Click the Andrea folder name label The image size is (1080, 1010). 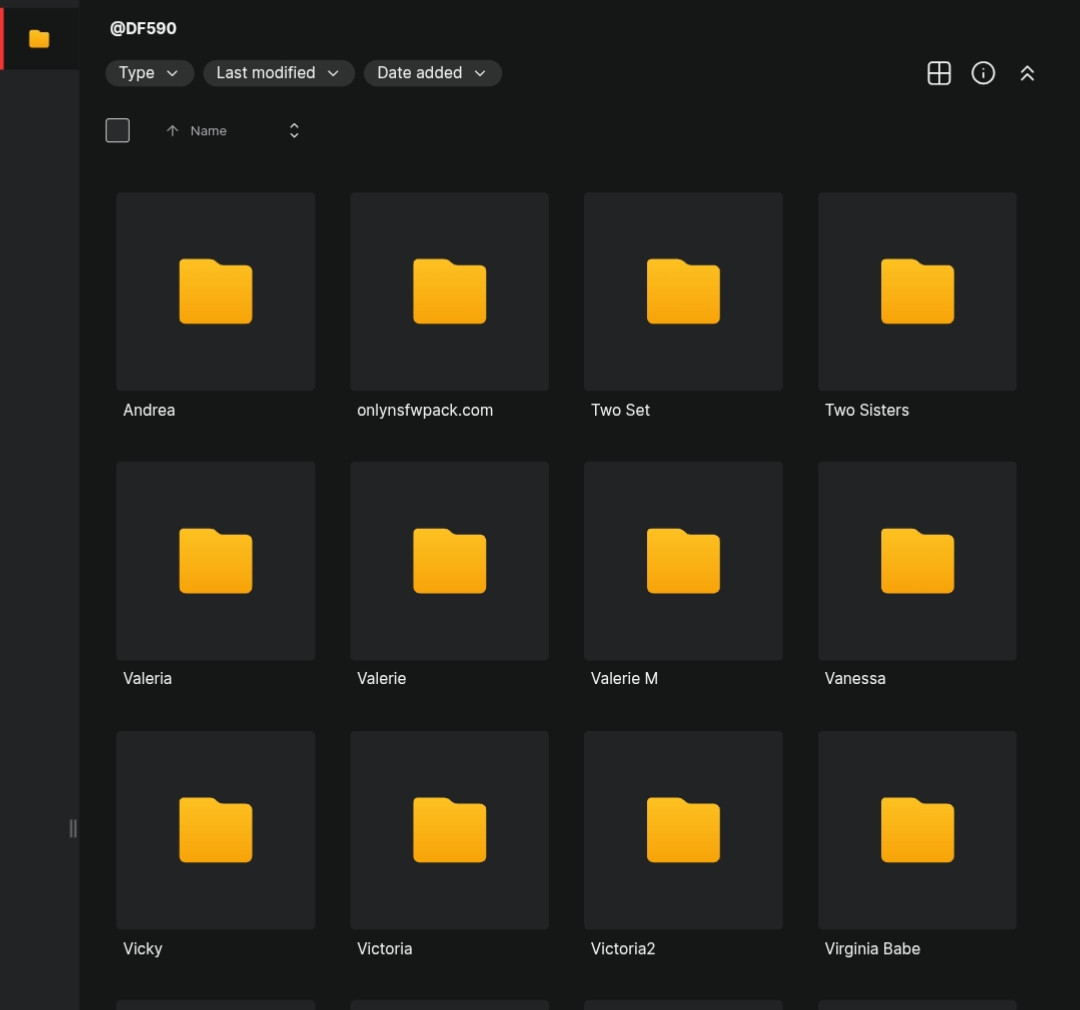pyautogui.click(x=149, y=410)
